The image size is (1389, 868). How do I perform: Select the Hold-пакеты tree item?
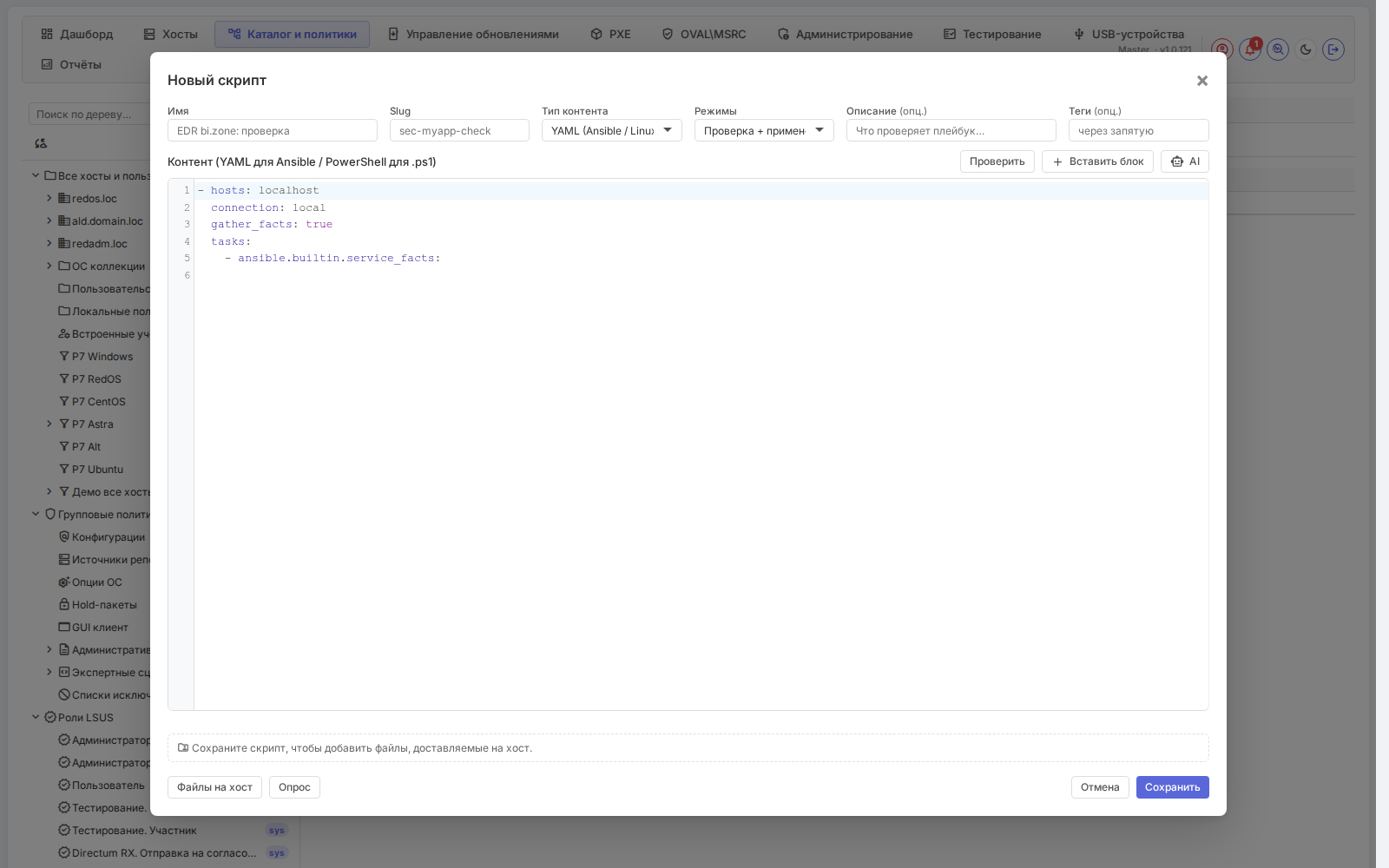point(97,605)
